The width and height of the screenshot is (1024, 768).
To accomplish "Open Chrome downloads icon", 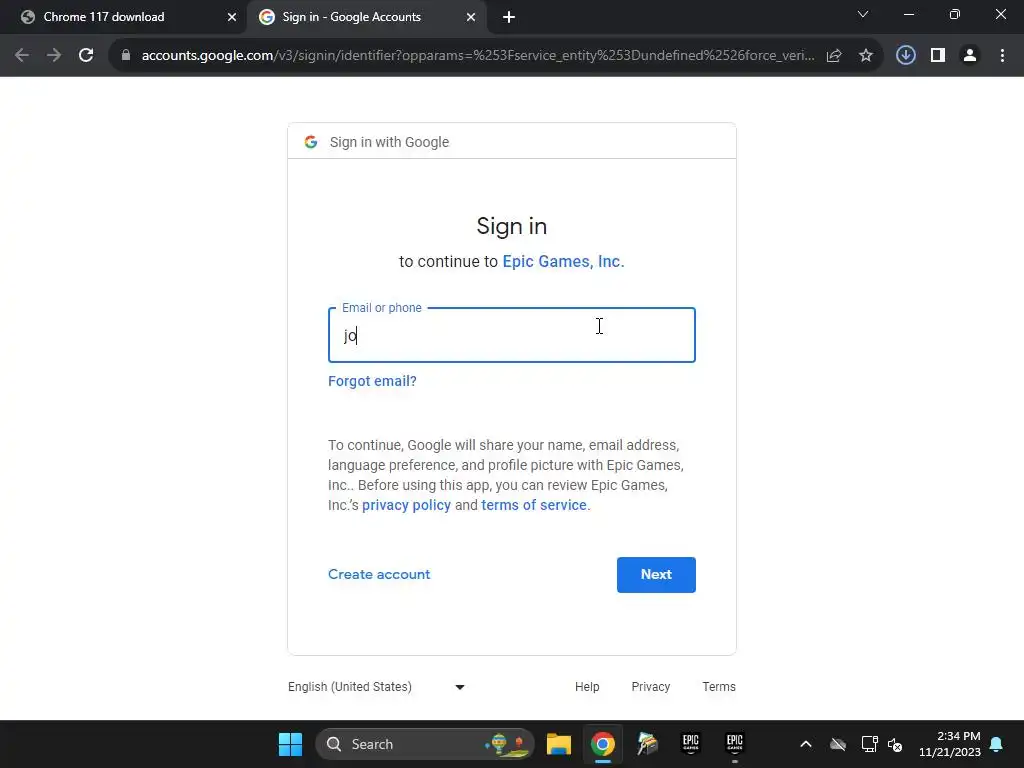I will (x=906, y=56).
